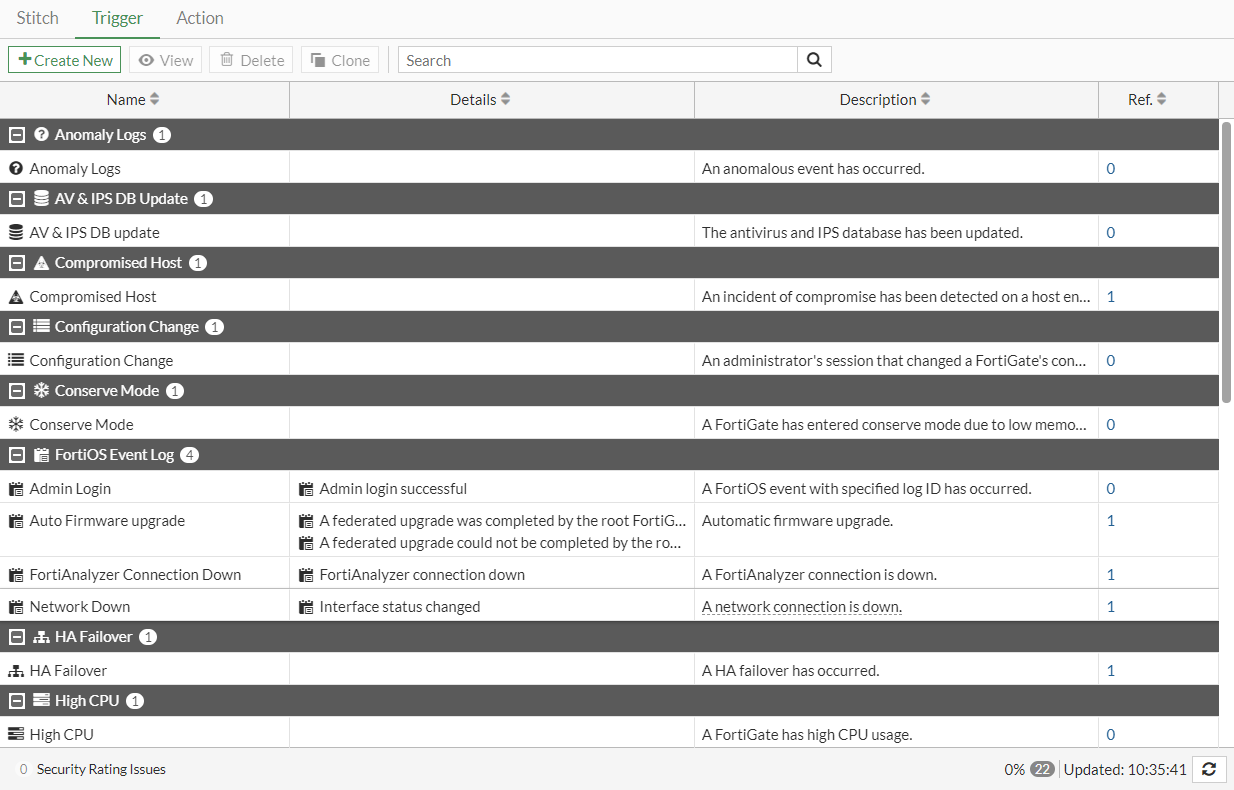Click the HA Failover row icon
This screenshot has width=1234, height=790.
click(x=15, y=671)
